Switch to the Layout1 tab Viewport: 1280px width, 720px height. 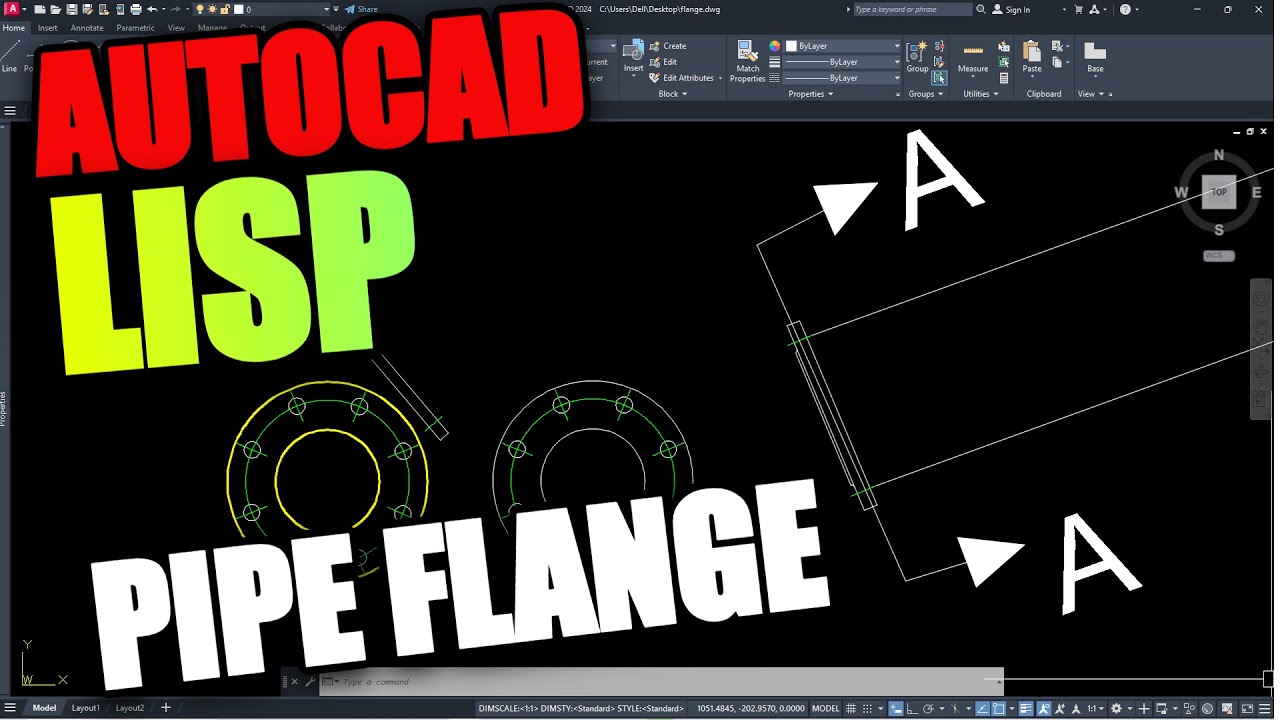click(x=86, y=708)
